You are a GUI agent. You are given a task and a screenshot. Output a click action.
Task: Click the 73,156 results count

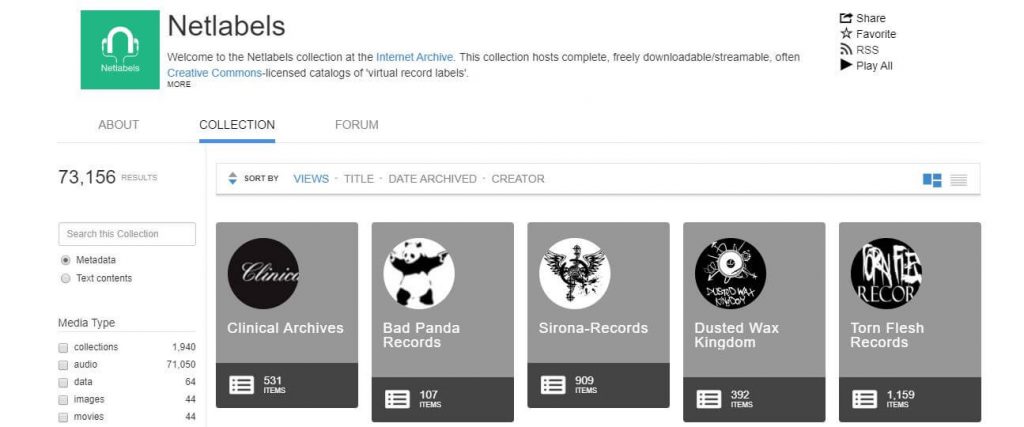point(87,177)
